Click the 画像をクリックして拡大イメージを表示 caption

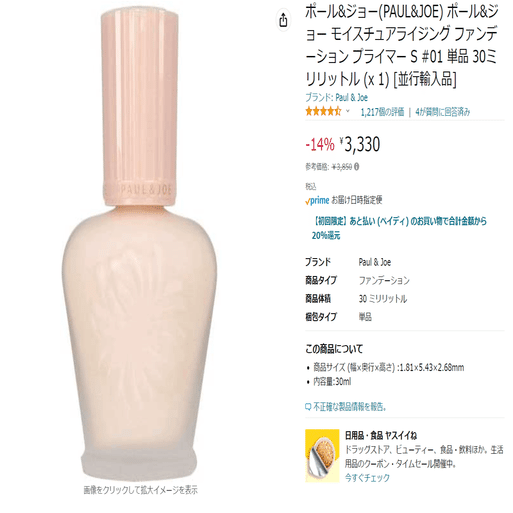(x=140, y=490)
